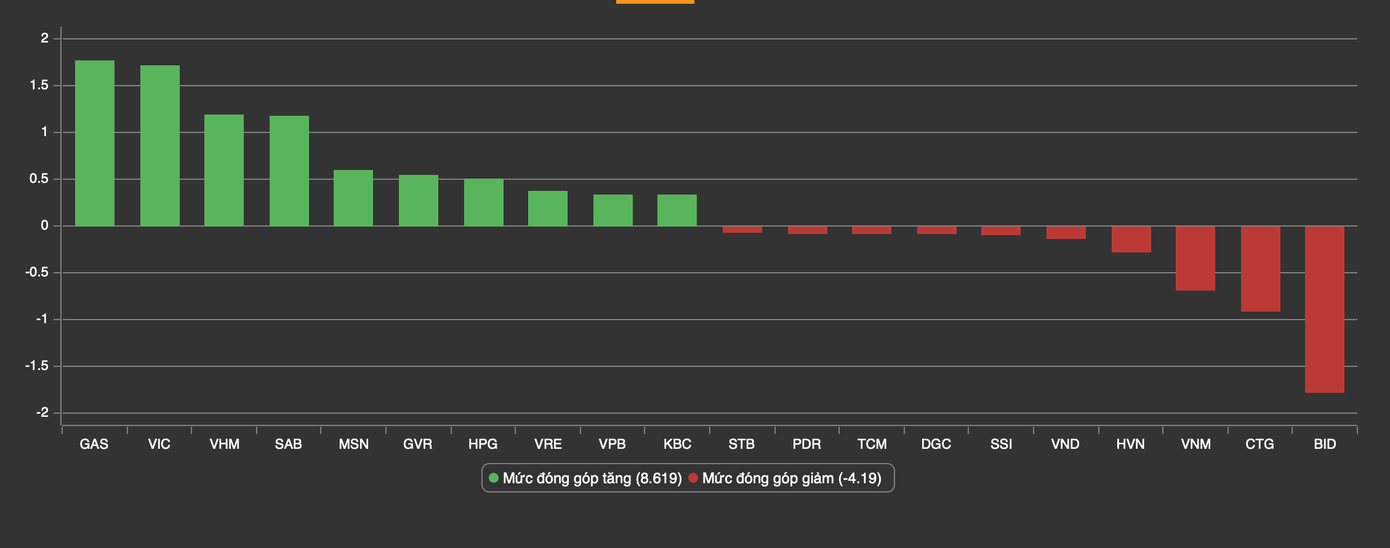This screenshot has width=1390, height=548.
Task: Select the HPG green bar
Action: tap(483, 203)
